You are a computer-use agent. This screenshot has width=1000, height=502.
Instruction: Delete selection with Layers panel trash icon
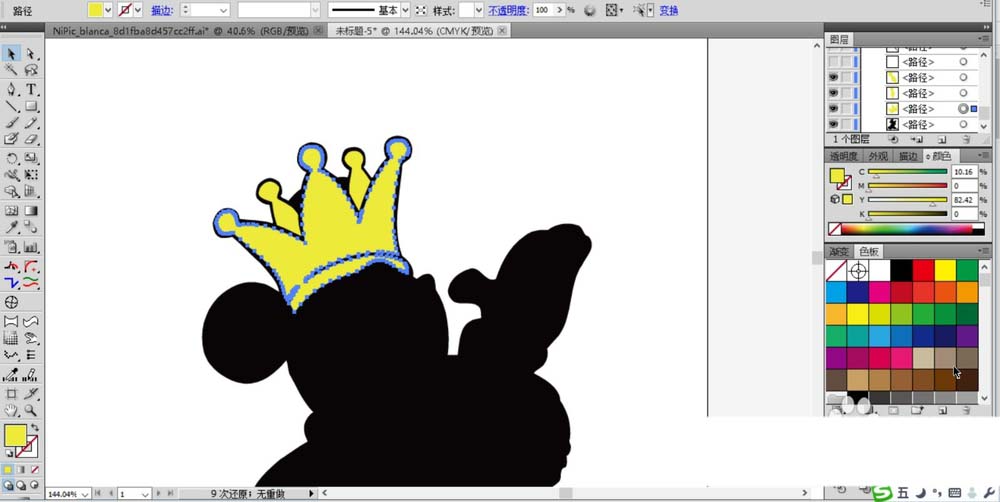[x=966, y=139]
